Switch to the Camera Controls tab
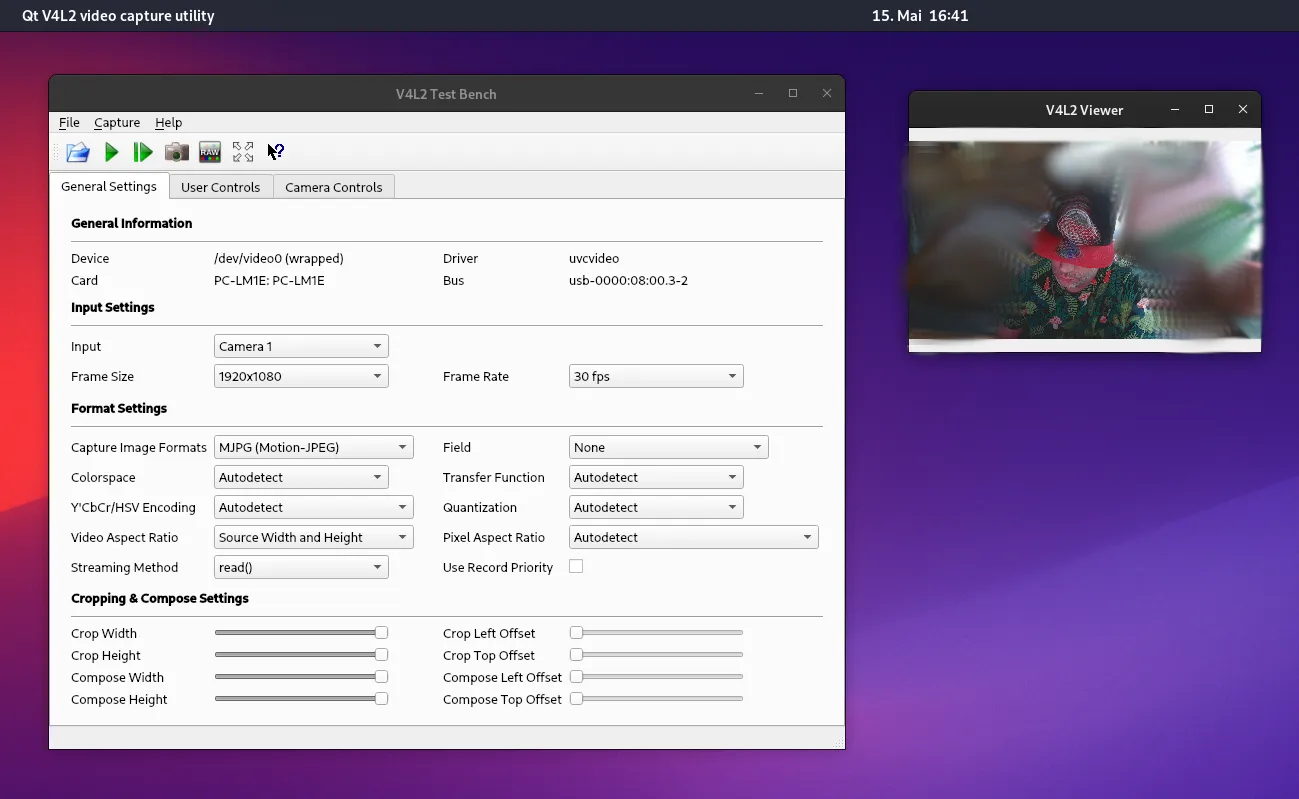 334,187
